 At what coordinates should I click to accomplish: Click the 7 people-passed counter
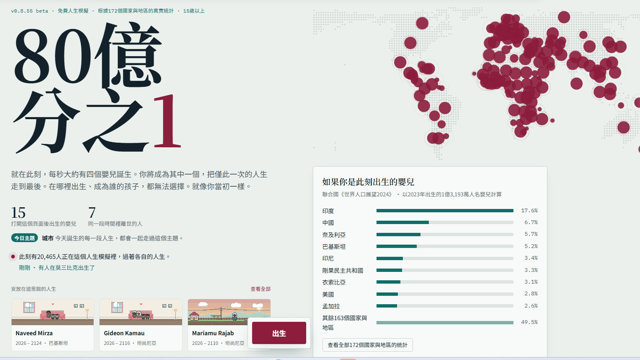click(92, 213)
